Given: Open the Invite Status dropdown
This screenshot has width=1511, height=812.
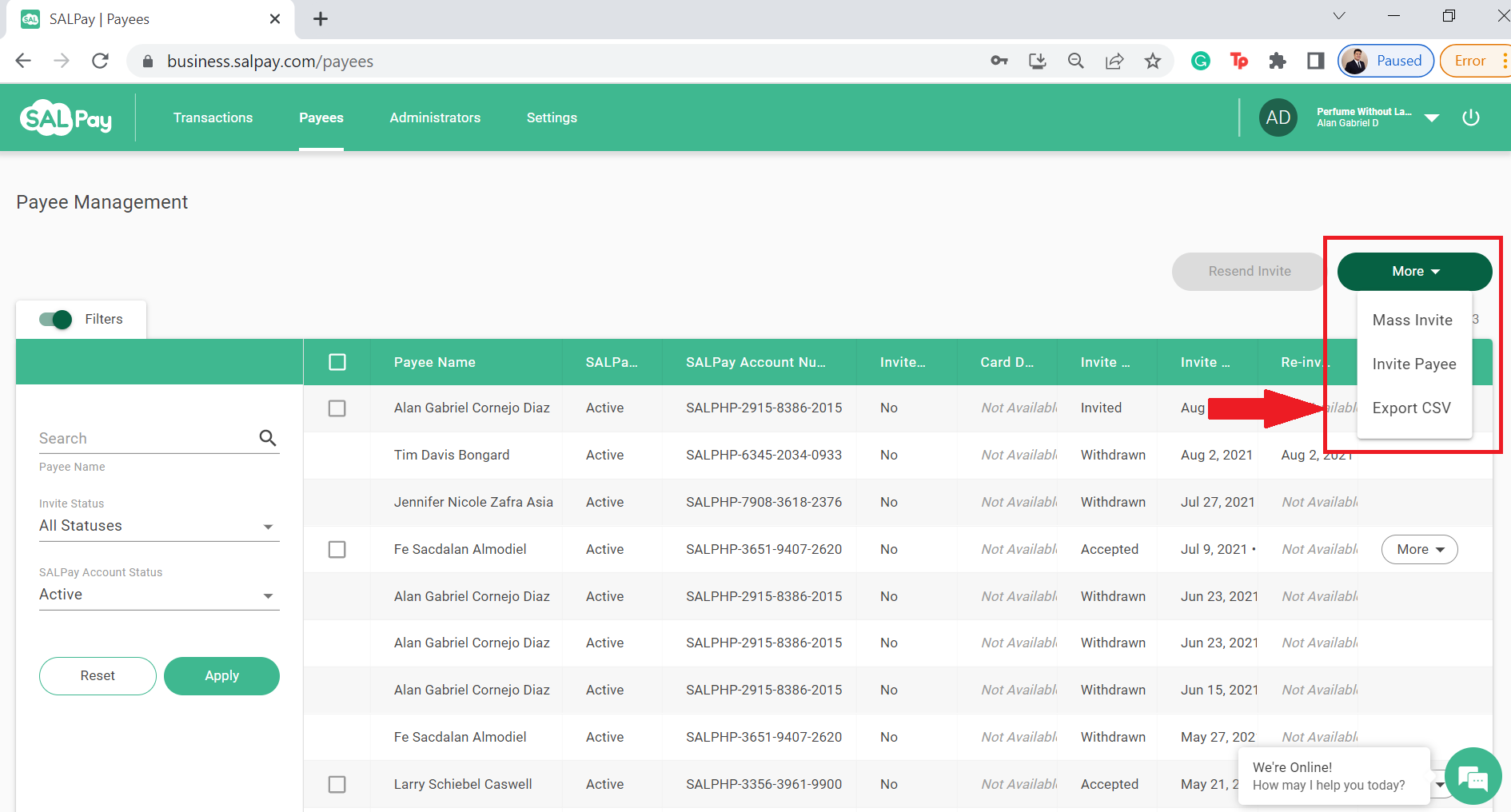Looking at the screenshot, I should tap(159, 526).
